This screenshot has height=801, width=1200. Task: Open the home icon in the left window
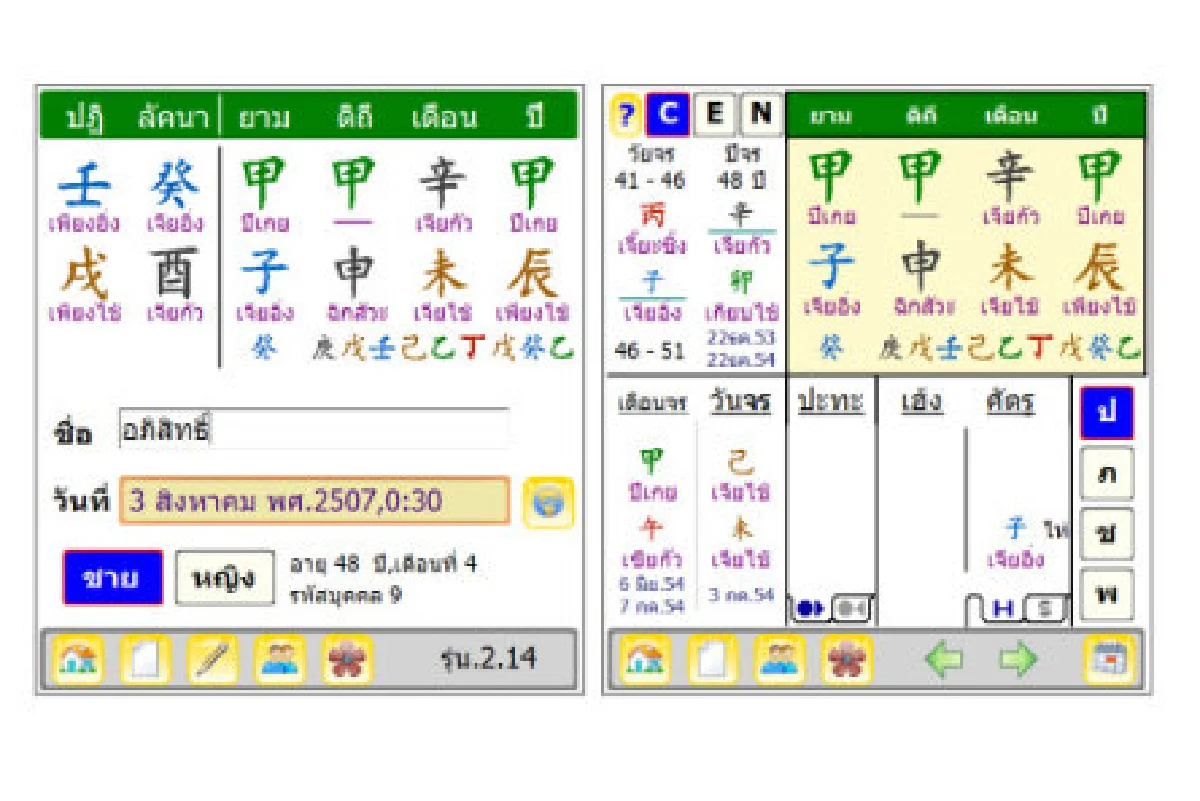[x=77, y=660]
